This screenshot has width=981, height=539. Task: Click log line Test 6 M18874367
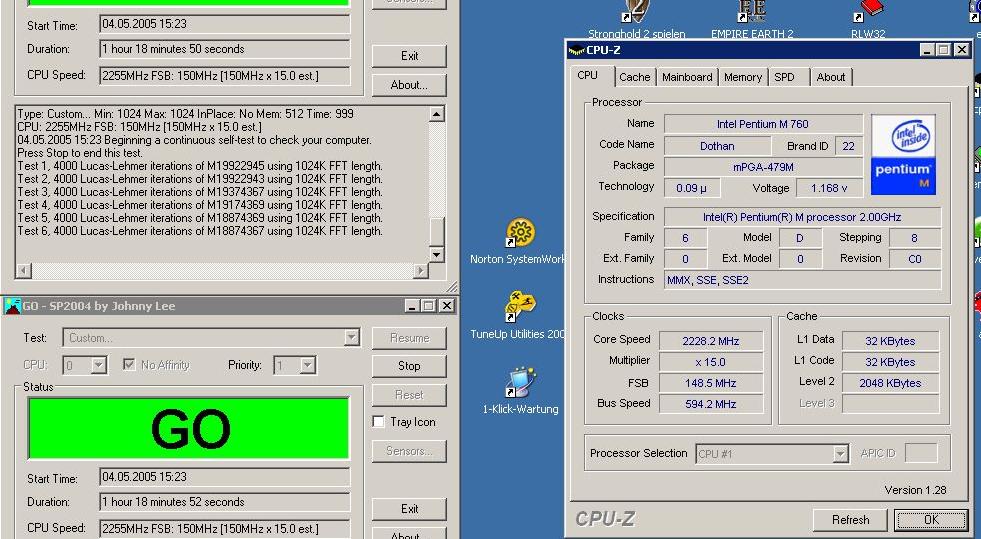pyautogui.click(x=200, y=231)
